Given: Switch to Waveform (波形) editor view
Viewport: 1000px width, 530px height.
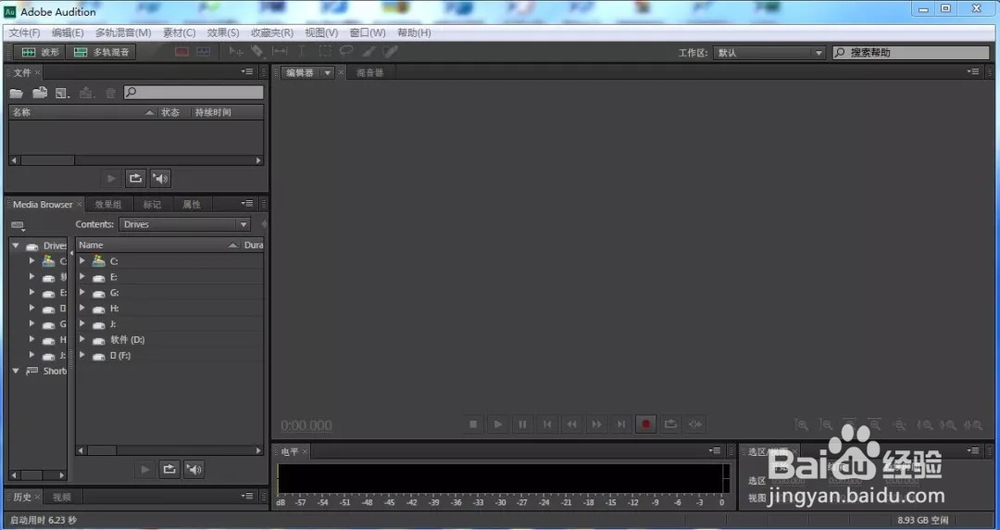Looking at the screenshot, I should point(39,52).
